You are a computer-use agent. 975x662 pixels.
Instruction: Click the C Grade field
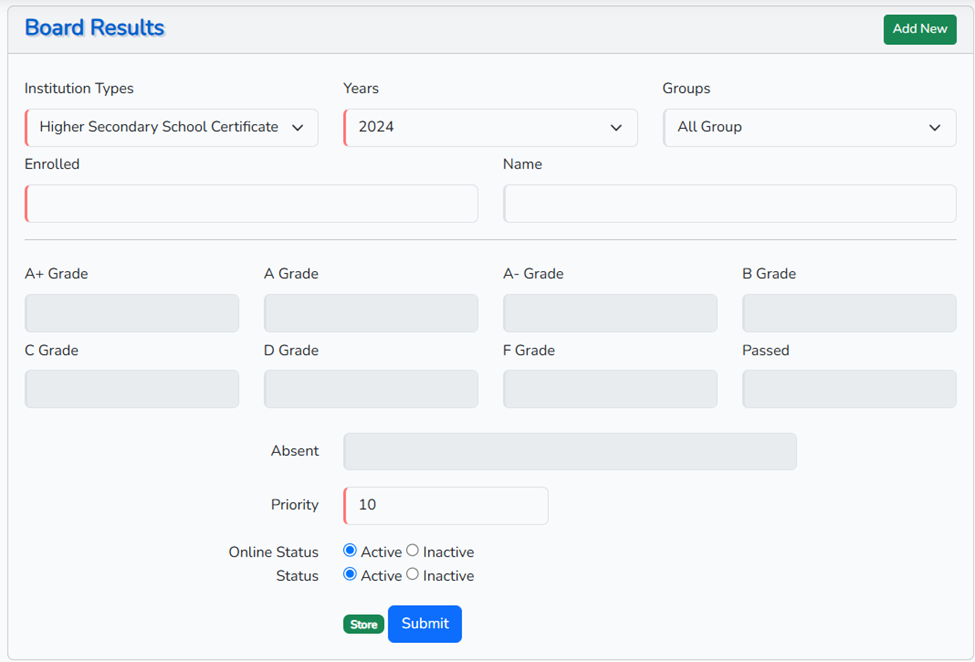(132, 389)
